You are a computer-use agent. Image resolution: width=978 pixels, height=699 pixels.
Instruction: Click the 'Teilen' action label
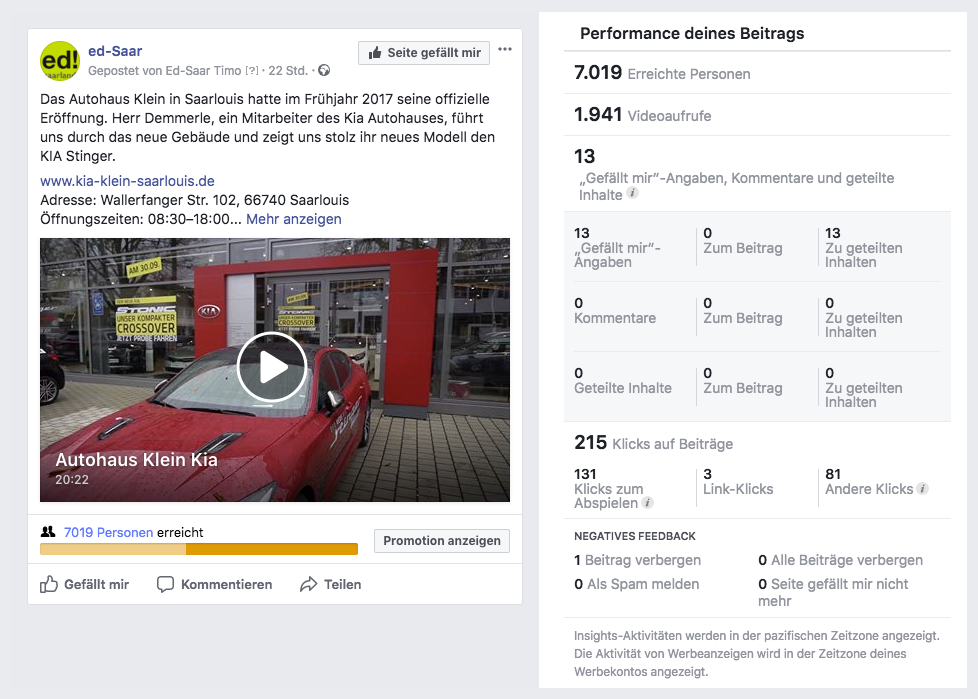[x=342, y=585]
